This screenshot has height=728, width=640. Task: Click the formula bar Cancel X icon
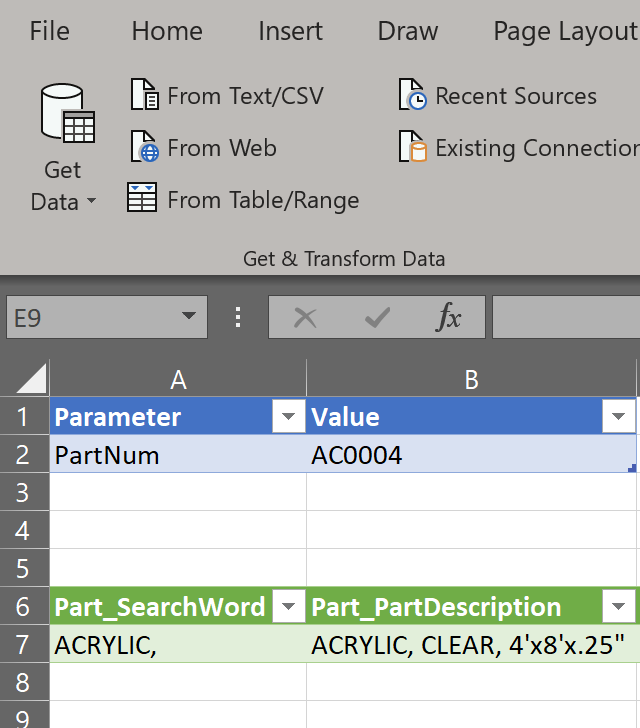click(305, 318)
